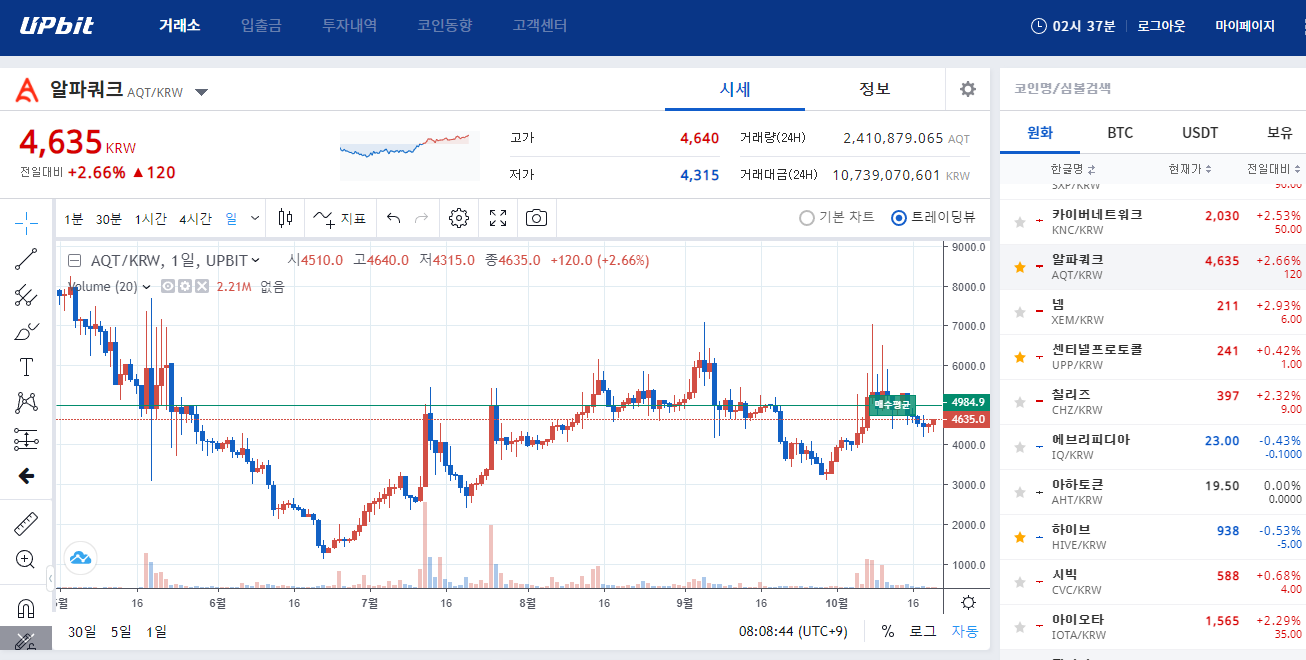Viewport: 1306px width, 660px height.
Task: Toggle favorite star for 하이브
Action: (x=1020, y=537)
